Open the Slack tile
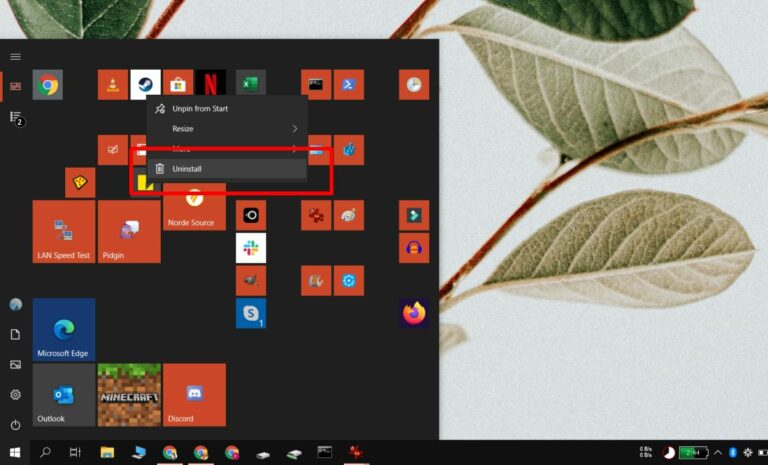This screenshot has height=465, width=768. coord(251,248)
